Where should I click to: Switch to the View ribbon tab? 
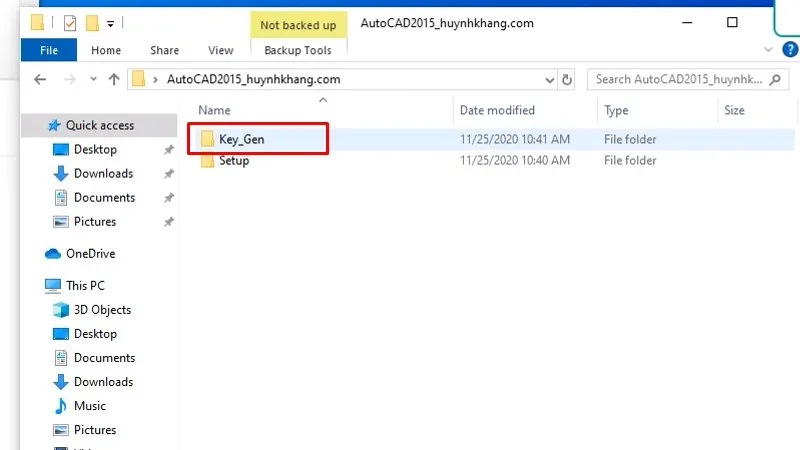tap(220, 50)
